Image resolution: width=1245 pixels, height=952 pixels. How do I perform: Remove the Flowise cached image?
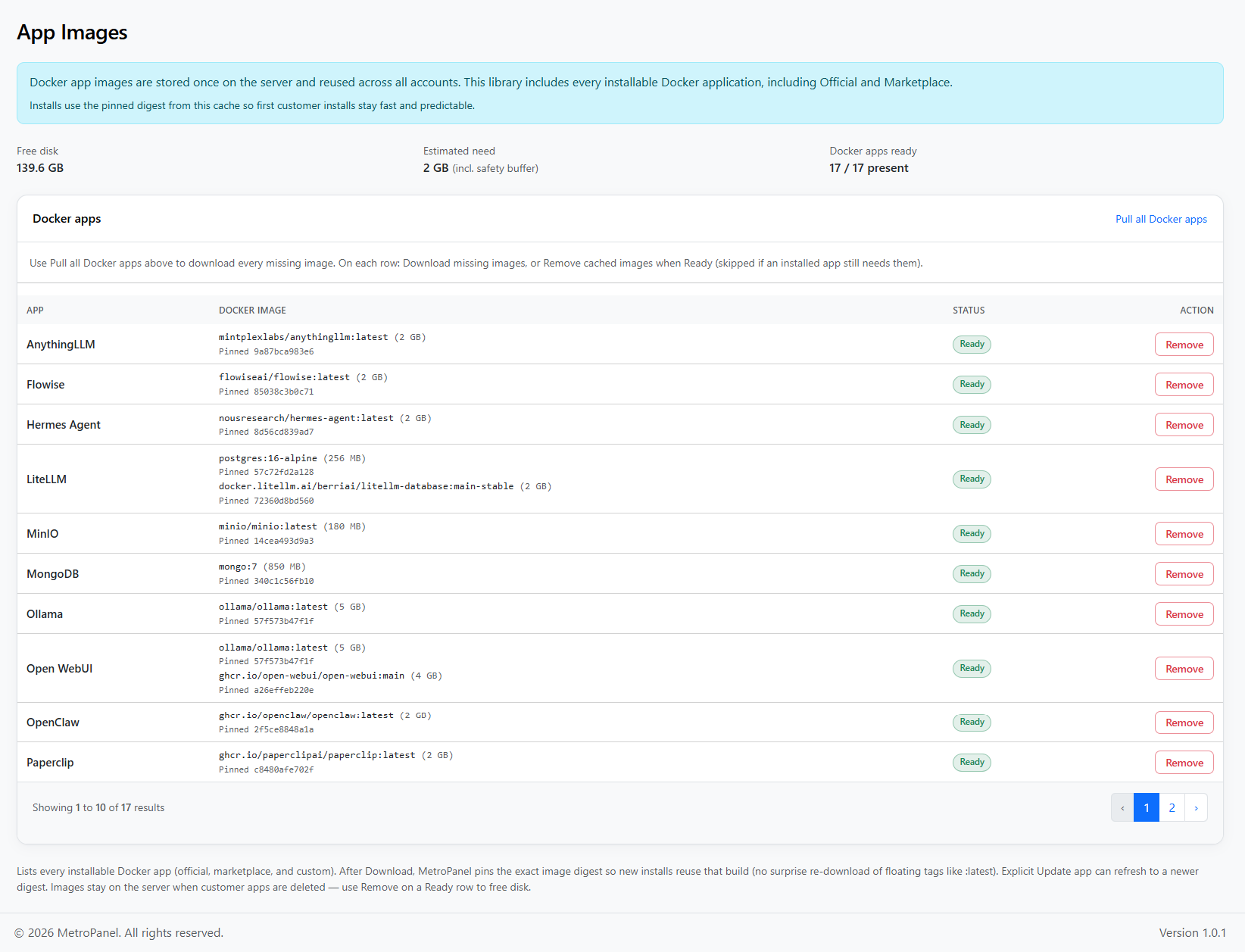pyautogui.click(x=1184, y=385)
